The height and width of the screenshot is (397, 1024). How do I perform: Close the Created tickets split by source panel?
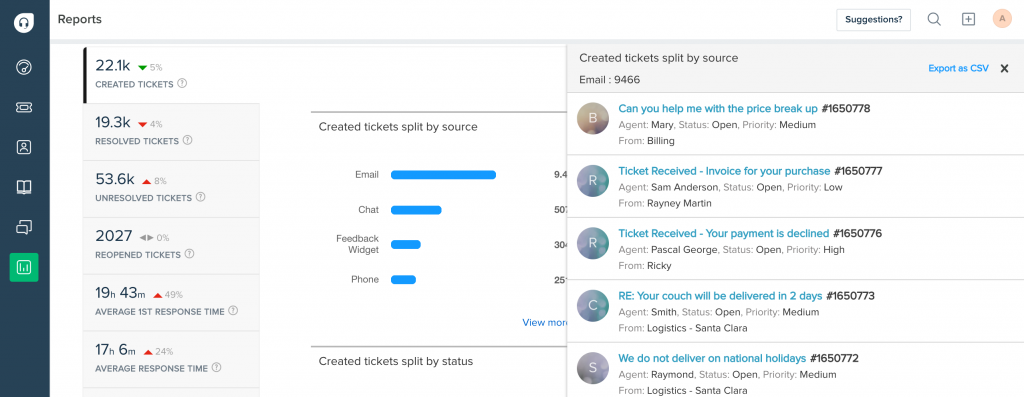1004,69
